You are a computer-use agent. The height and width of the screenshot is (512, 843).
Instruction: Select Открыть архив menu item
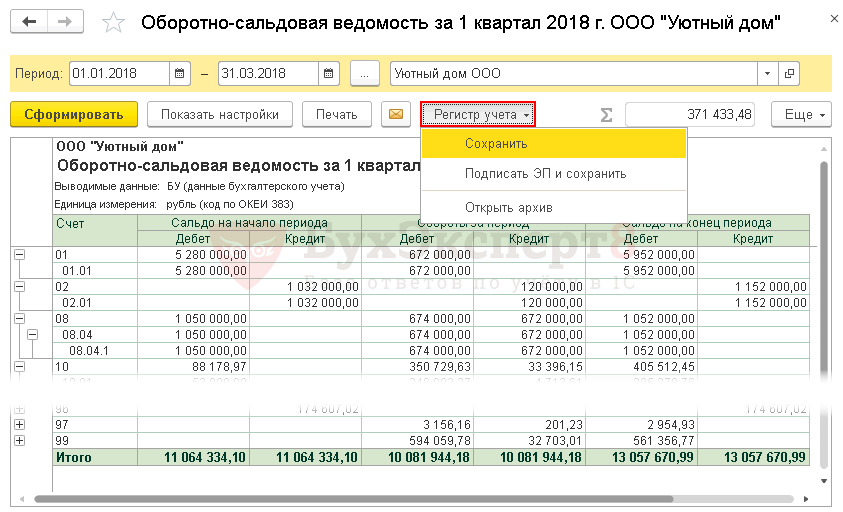click(509, 207)
